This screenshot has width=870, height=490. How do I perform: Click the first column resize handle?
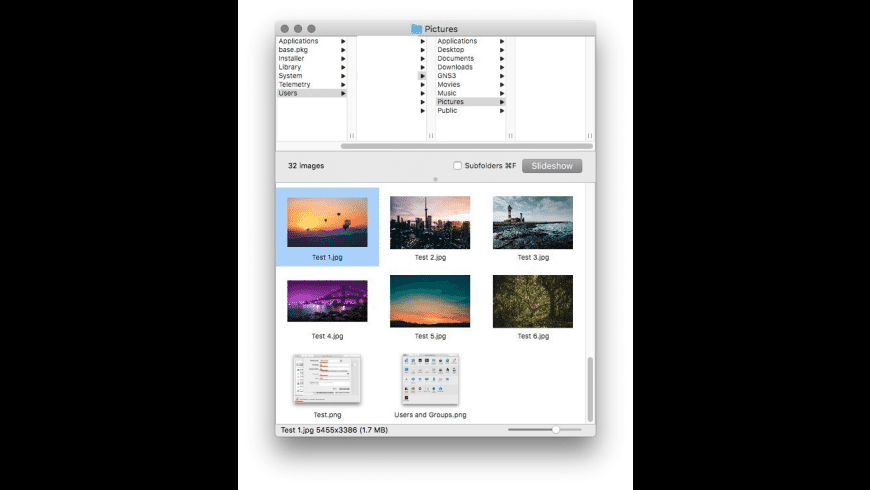352,135
